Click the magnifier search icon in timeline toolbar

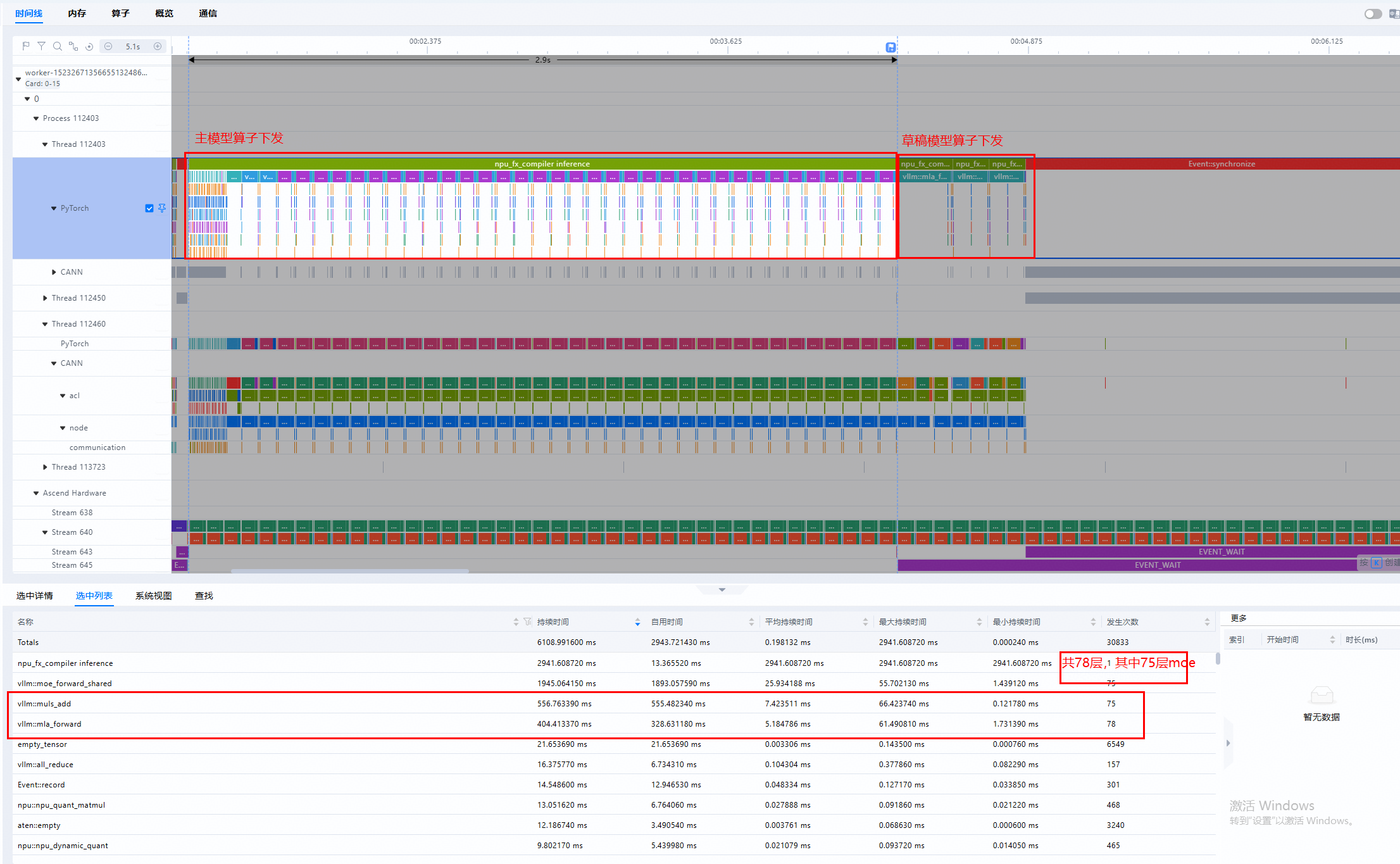coord(57,46)
